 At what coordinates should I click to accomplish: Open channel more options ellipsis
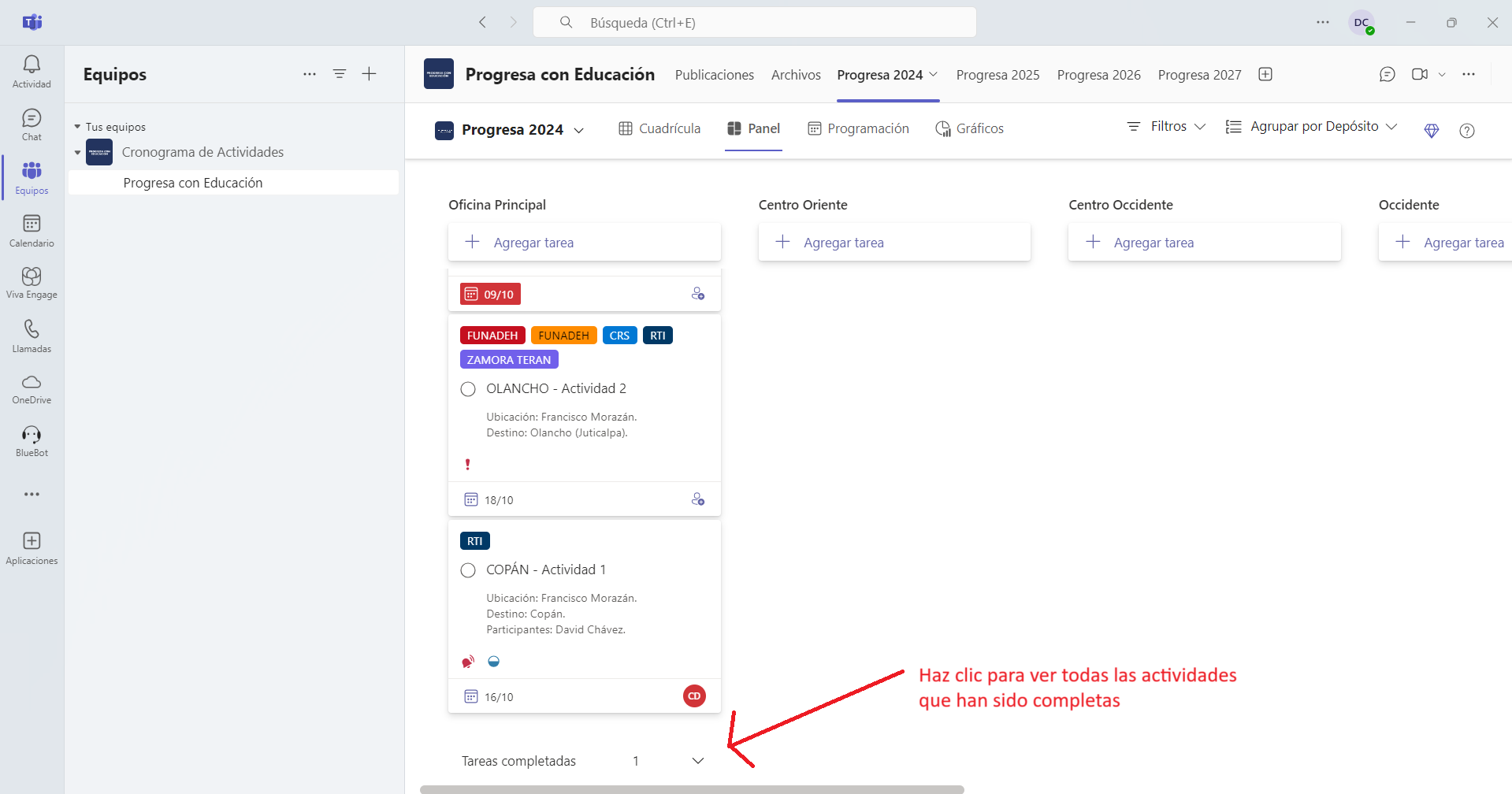click(x=1469, y=74)
